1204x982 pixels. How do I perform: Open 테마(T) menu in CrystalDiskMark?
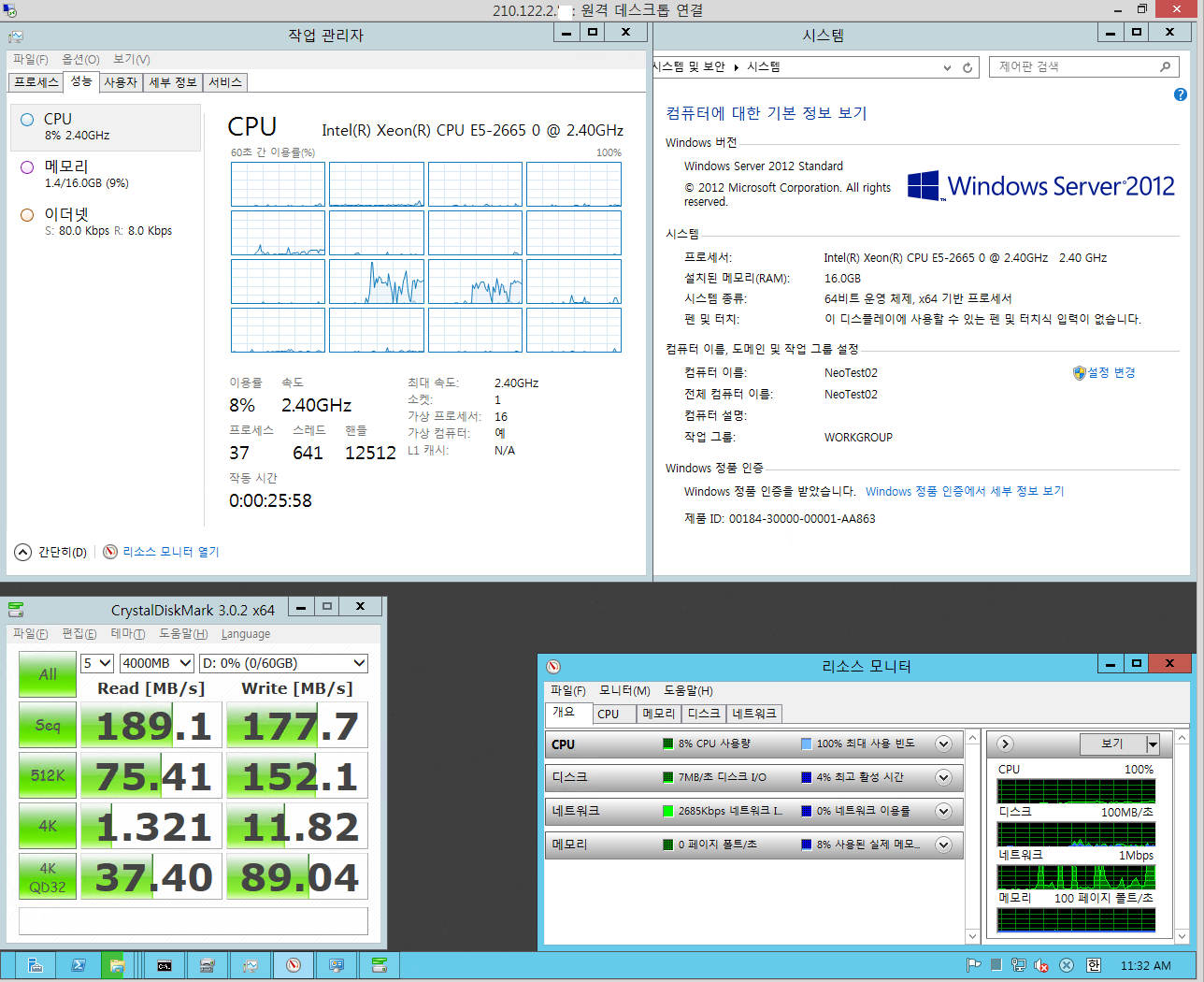(x=128, y=634)
